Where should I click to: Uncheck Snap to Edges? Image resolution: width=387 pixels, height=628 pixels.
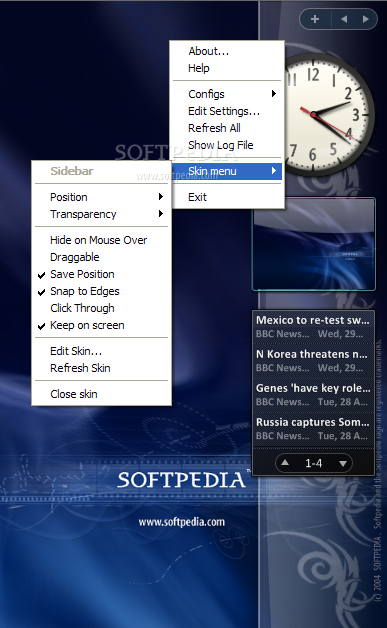[101, 291]
